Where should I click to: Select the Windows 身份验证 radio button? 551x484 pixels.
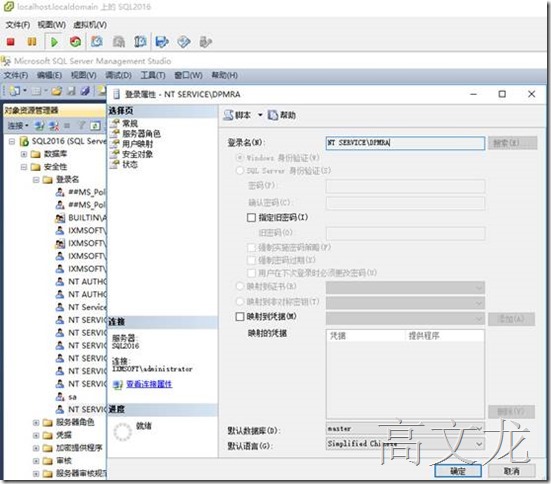coord(239,157)
